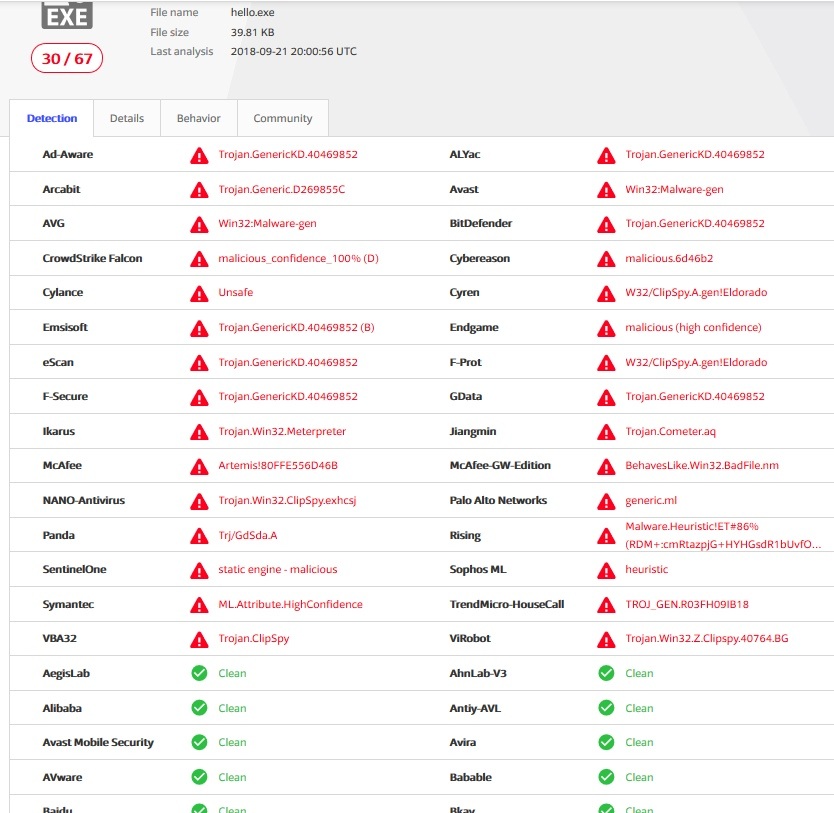This screenshot has height=813, width=834.
Task: Click the 30 / 67 detection score badge
Action: 67,58
